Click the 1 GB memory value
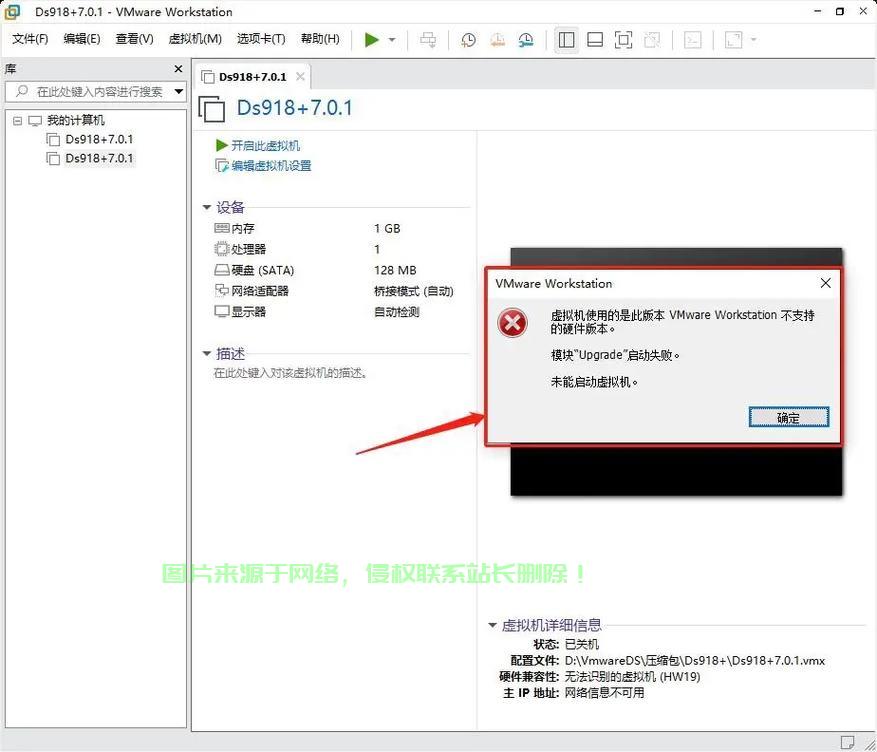The image size is (877, 752). pyautogui.click(x=387, y=228)
